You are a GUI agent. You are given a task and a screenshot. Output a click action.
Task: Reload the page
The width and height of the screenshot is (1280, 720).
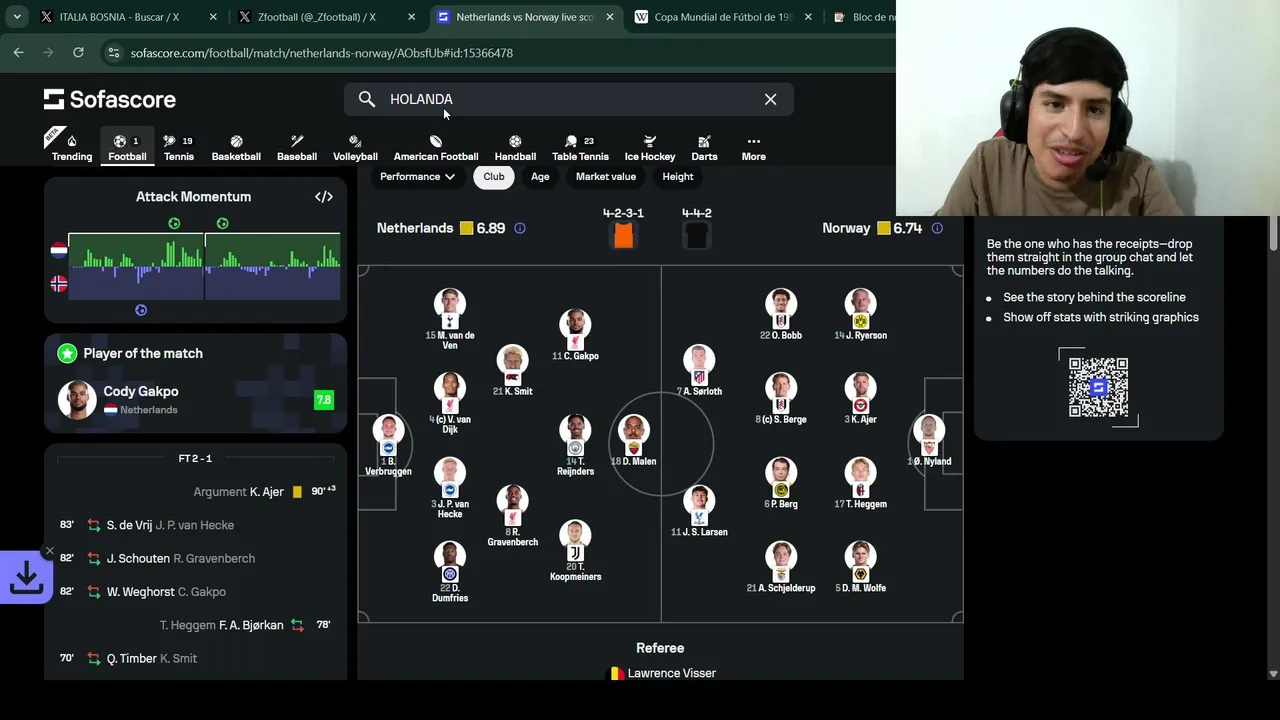[78, 52]
